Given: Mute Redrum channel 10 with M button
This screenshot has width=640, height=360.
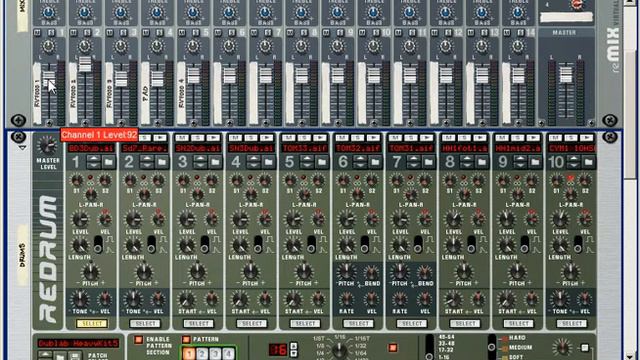Looking at the screenshot, I should coord(556,138).
